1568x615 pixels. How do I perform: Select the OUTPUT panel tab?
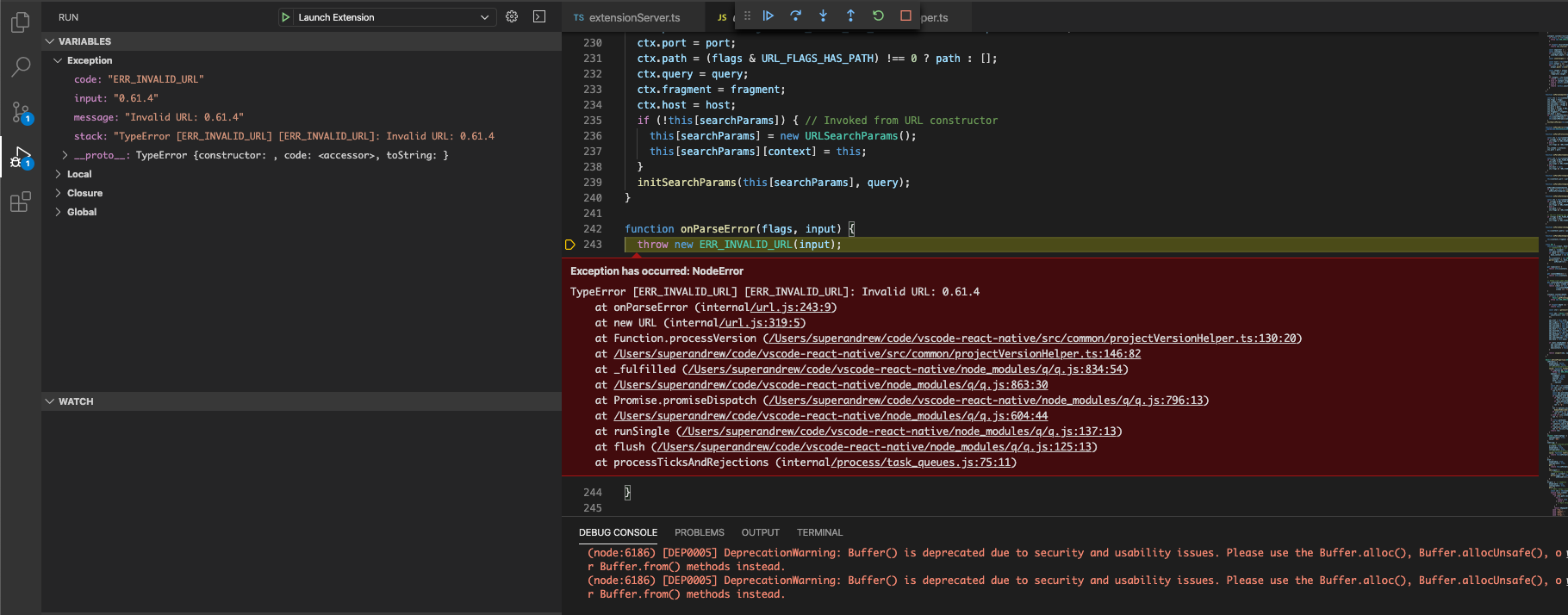[x=761, y=532]
